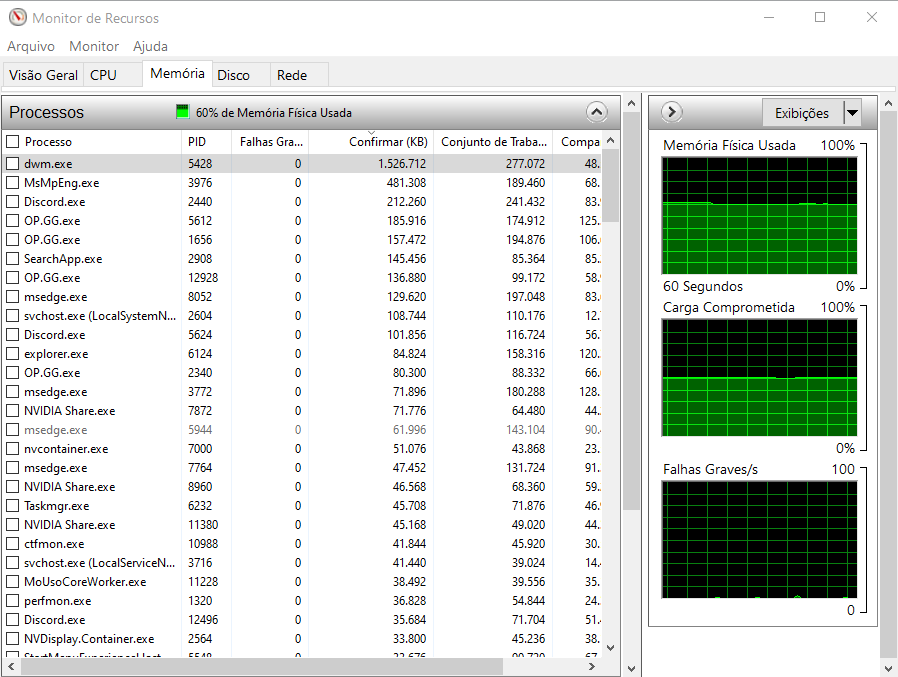This screenshot has height=677, width=898.
Task: Click PID 12928 of OP.GG.exe
Action: coord(203,278)
